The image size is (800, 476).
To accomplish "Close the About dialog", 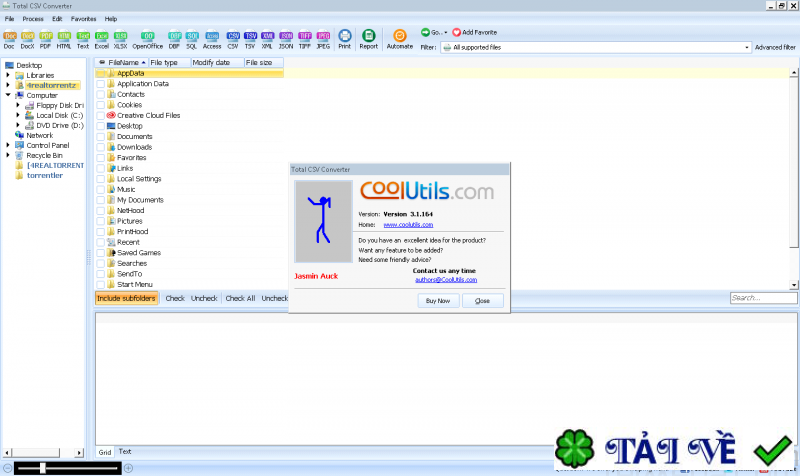I will click(482, 301).
